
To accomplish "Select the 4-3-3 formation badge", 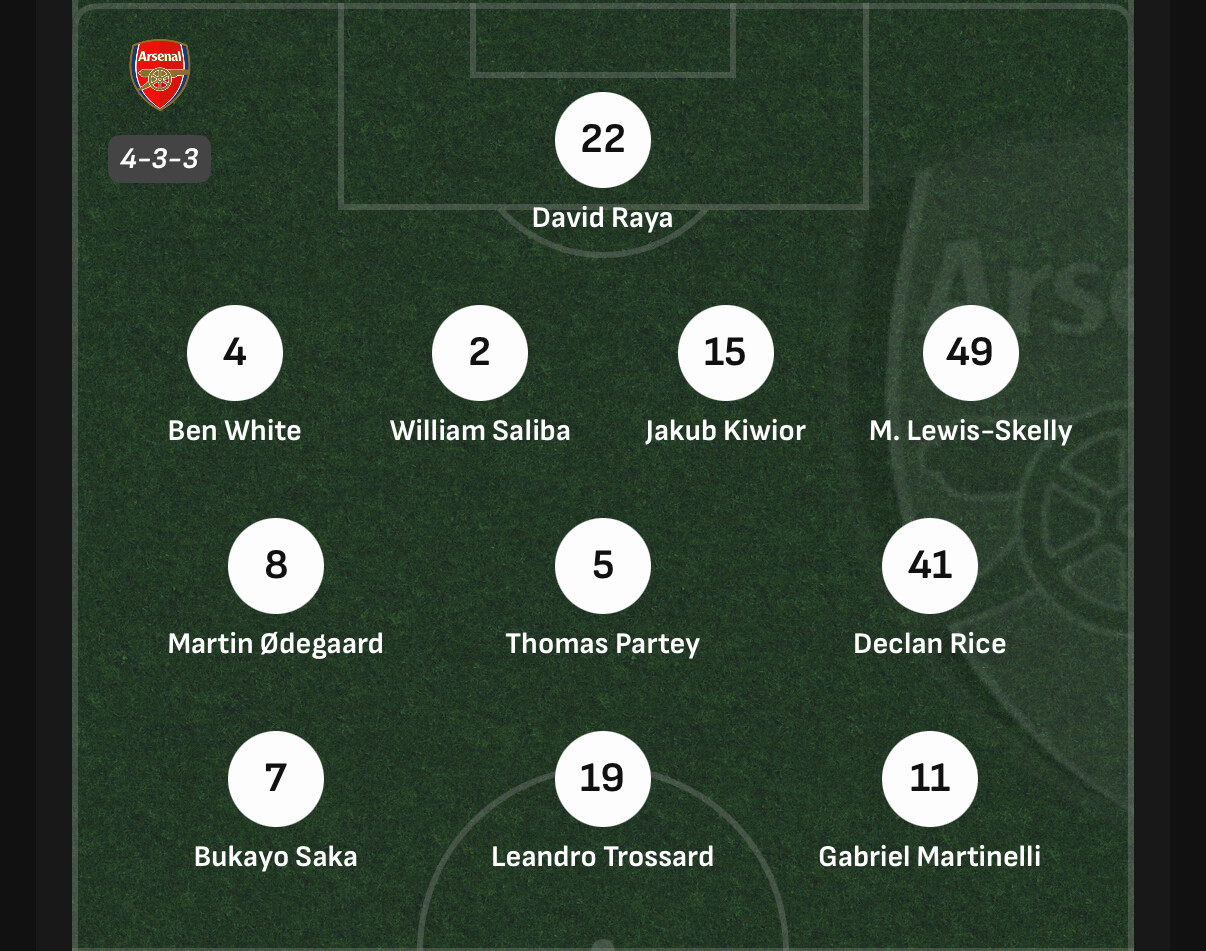I will (x=160, y=159).
